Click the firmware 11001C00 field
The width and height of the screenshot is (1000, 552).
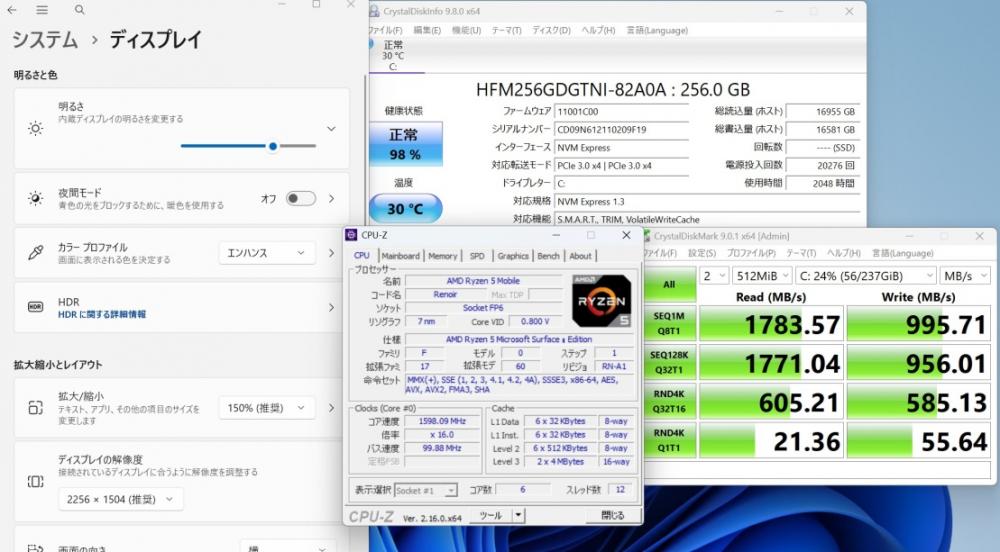pos(622,112)
